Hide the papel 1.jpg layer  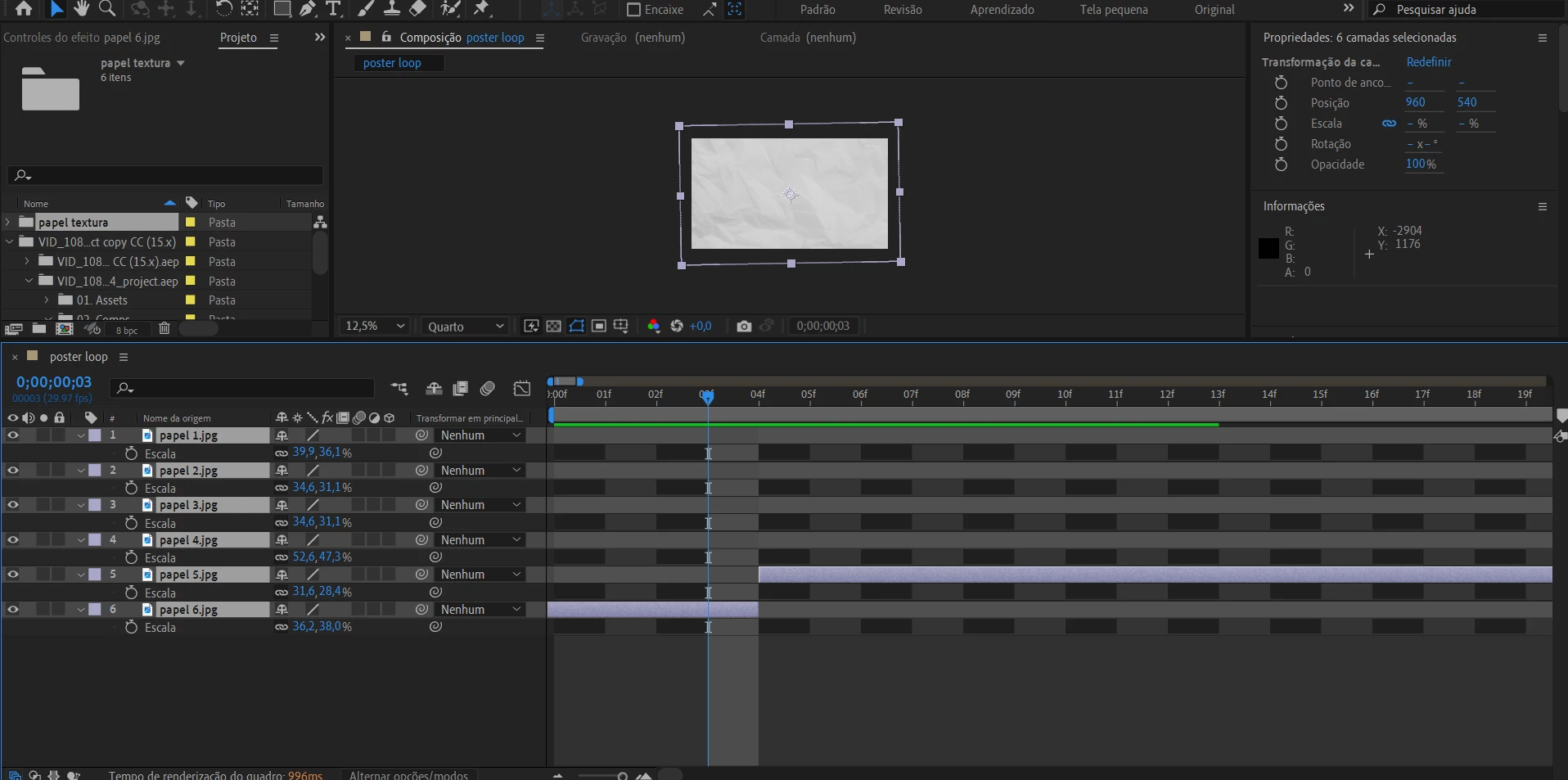point(13,435)
